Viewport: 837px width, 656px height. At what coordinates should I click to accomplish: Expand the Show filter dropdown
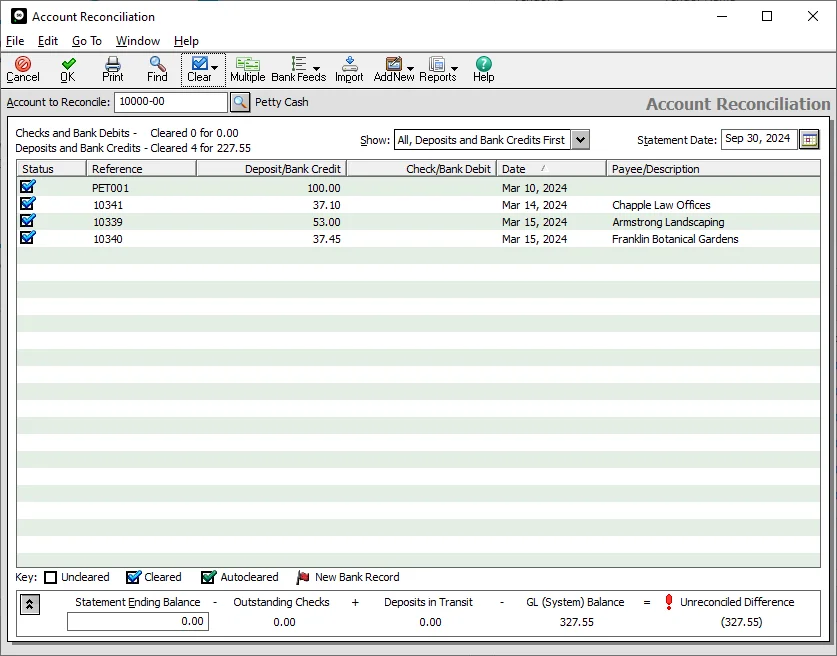click(x=580, y=140)
